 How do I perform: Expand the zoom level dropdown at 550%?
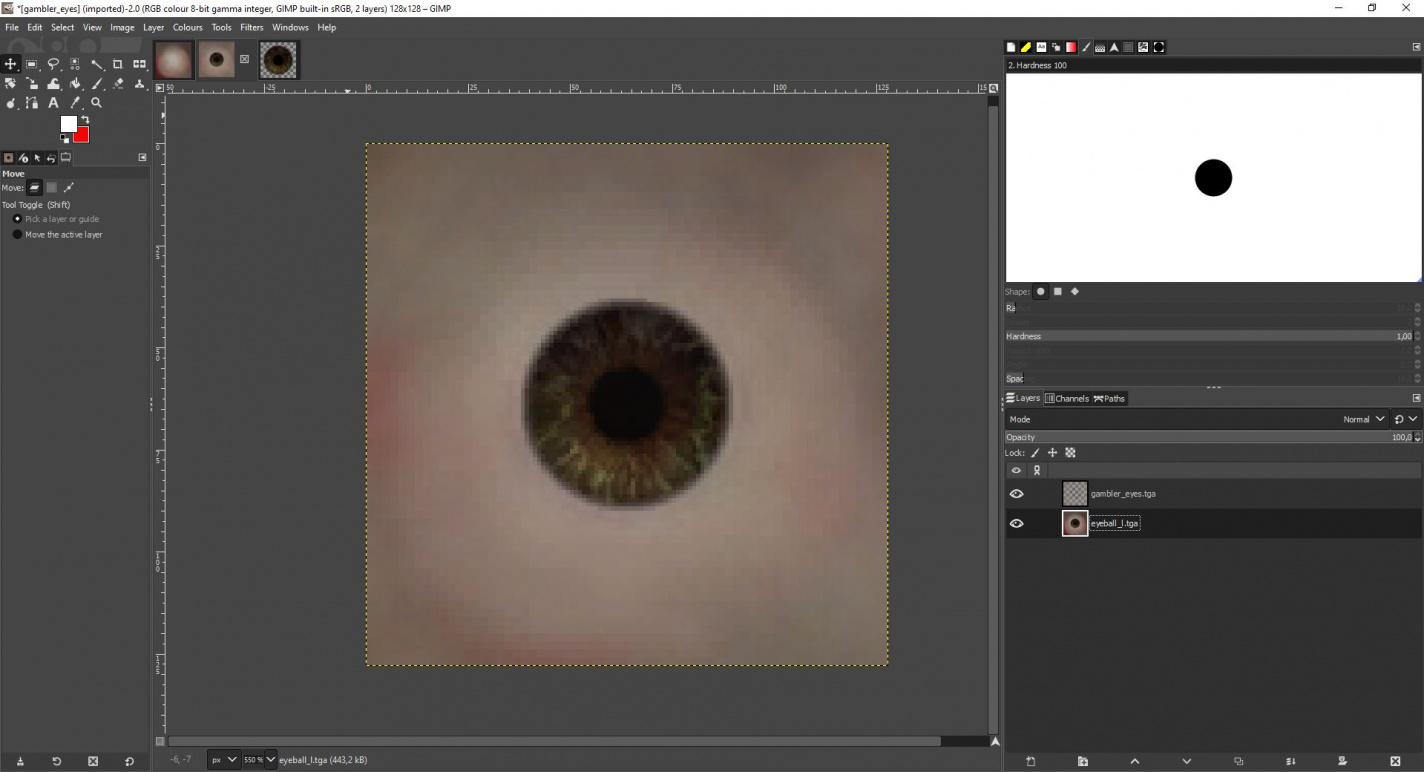click(270, 760)
